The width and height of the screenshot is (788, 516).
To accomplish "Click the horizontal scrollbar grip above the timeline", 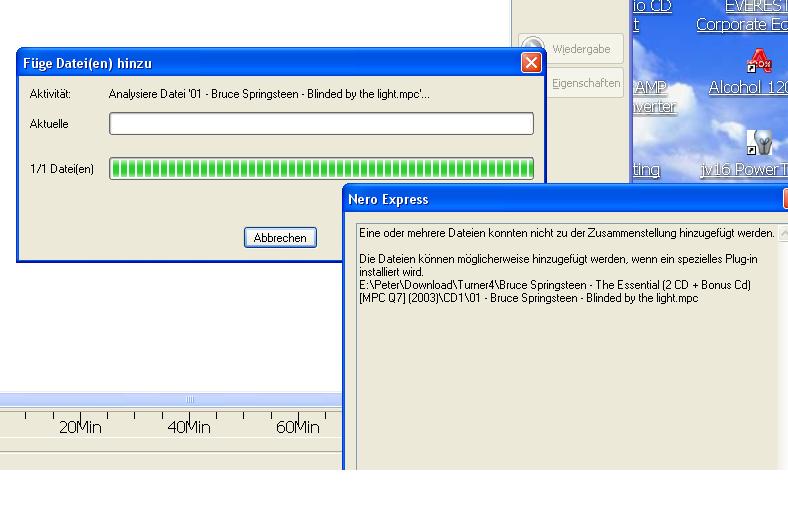I will [x=190, y=399].
